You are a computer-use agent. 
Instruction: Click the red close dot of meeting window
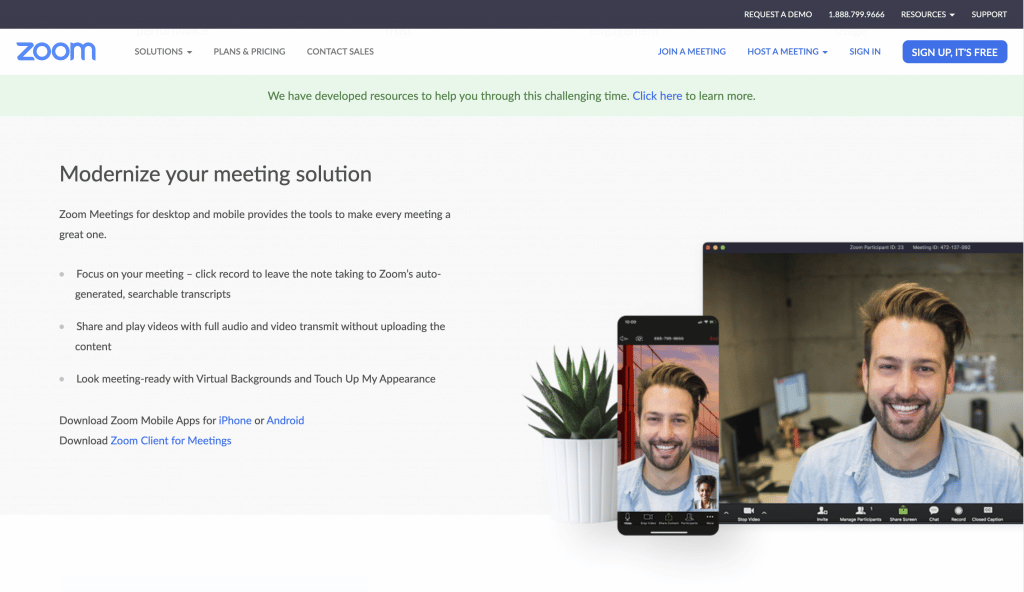(x=708, y=248)
